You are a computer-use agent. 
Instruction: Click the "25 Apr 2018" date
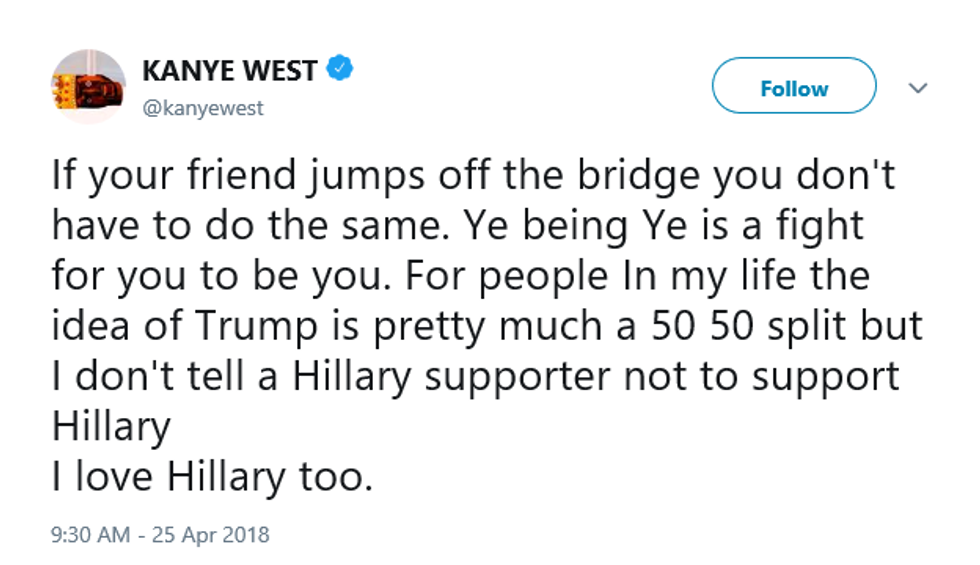[x=210, y=534]
